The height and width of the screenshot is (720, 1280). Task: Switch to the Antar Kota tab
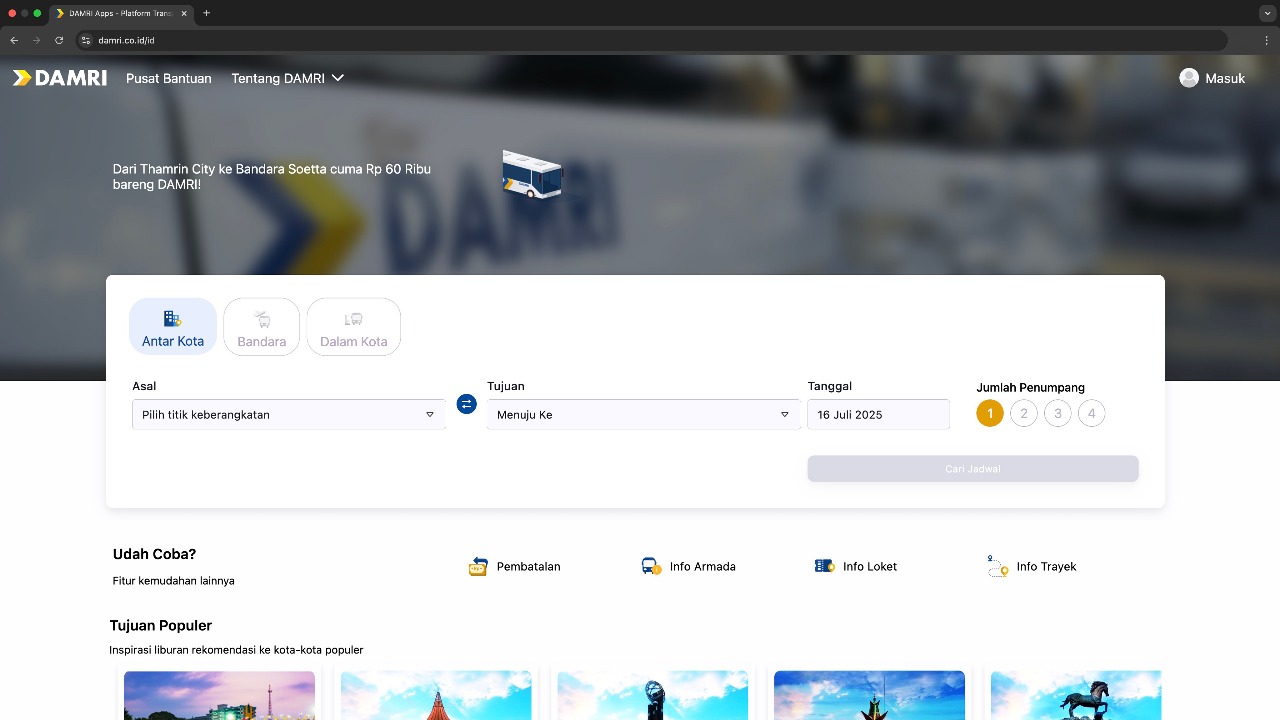pos(173,327)
